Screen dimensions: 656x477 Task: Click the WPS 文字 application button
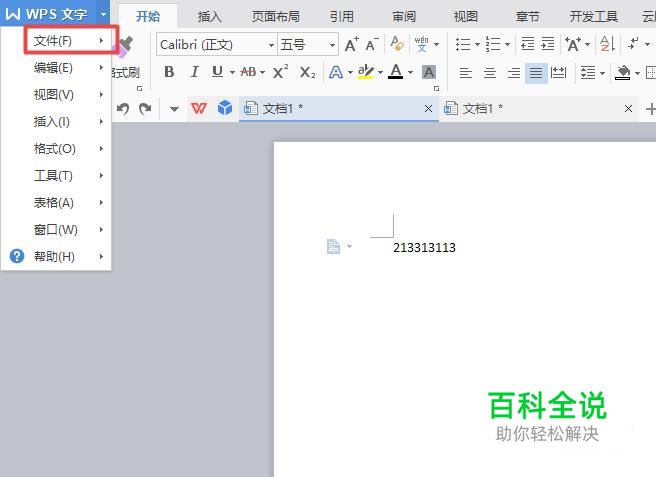point(47,14)
